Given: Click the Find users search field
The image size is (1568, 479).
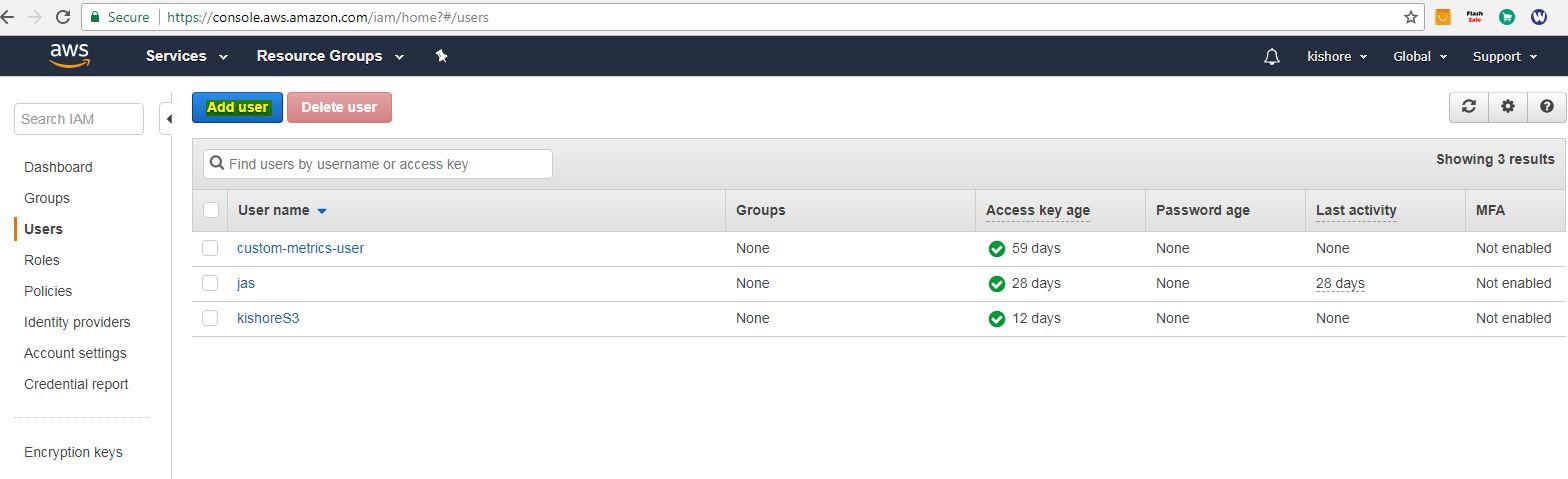Looking at the screenshot, I should (378, 164).
